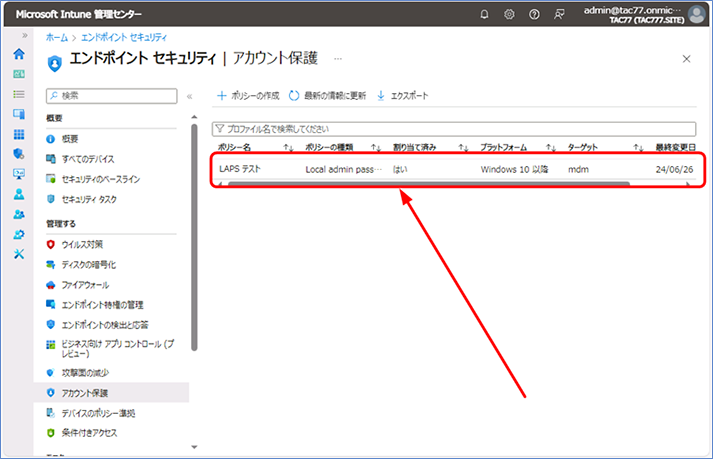
Task: Open the feedback icon in header
Action: coord(559,14)
